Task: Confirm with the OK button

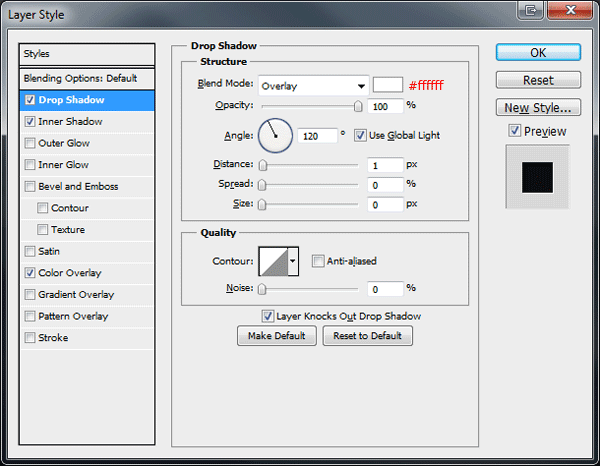Action: pos(538,52)
